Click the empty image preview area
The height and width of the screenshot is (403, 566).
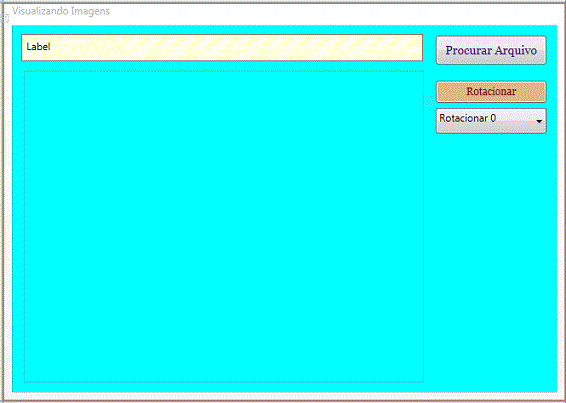pos(224,226)
